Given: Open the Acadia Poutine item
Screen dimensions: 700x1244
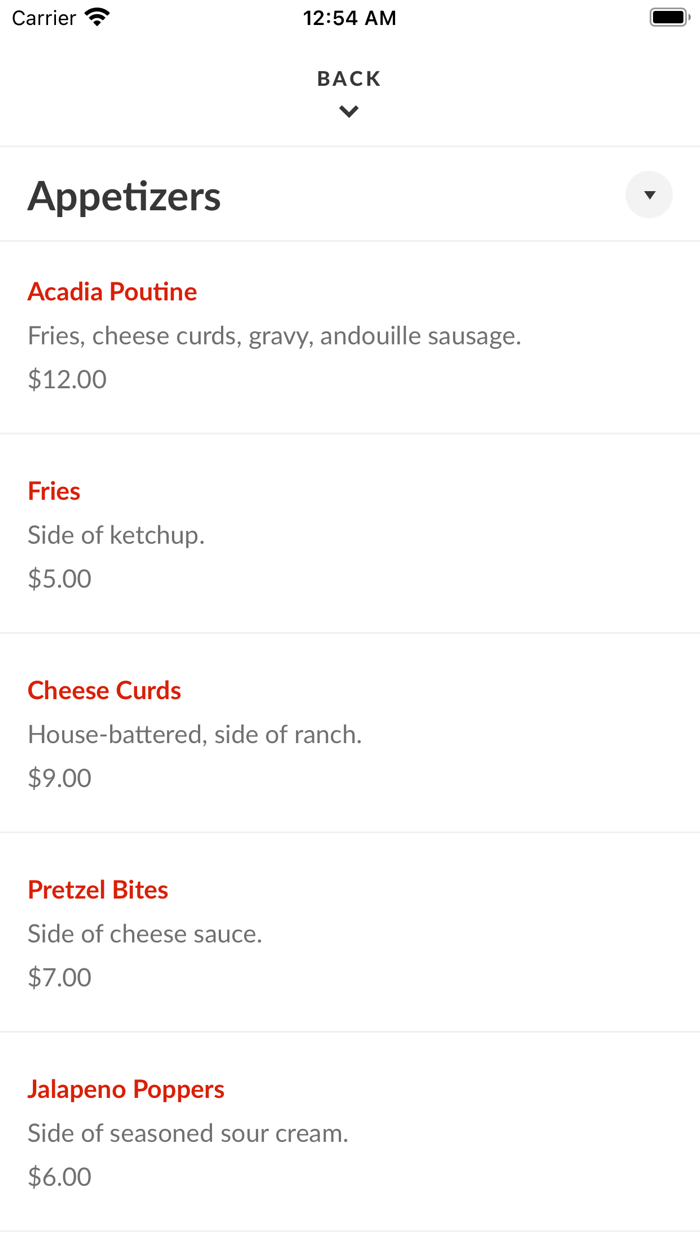Looking at the screenshot, I should (x=112, y=292).
